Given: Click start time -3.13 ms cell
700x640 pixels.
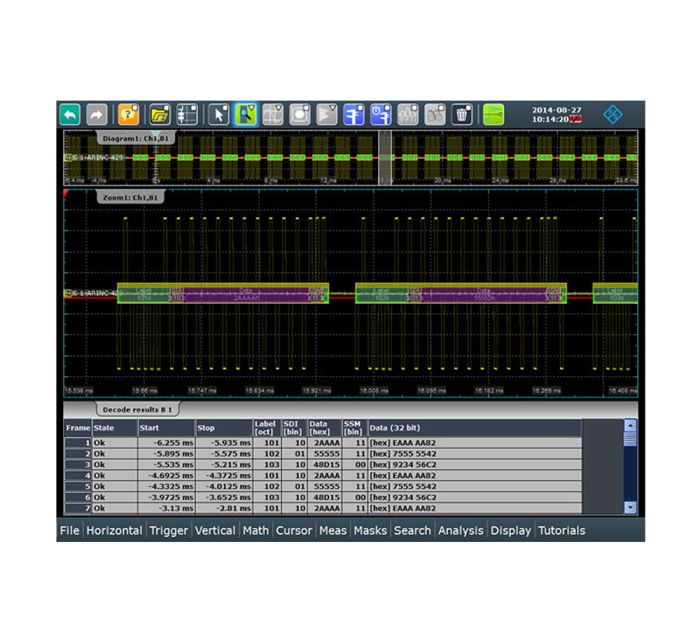Looking at the screenshot, I should (x=167, y=508).
